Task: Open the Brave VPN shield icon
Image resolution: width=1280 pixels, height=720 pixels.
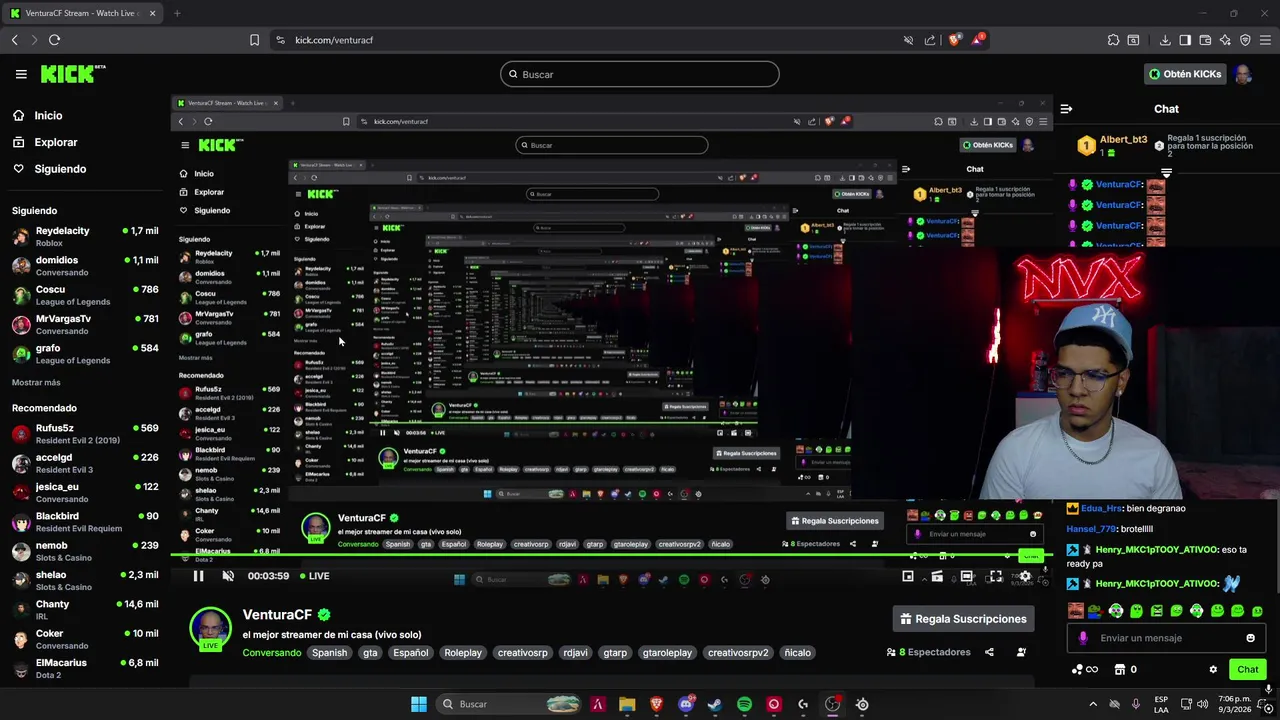Action: point(1245,40)
